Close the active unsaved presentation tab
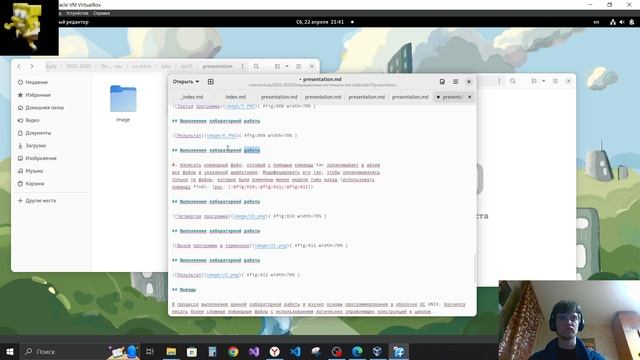The image size is (640, 360). click(x=469, y=97)
